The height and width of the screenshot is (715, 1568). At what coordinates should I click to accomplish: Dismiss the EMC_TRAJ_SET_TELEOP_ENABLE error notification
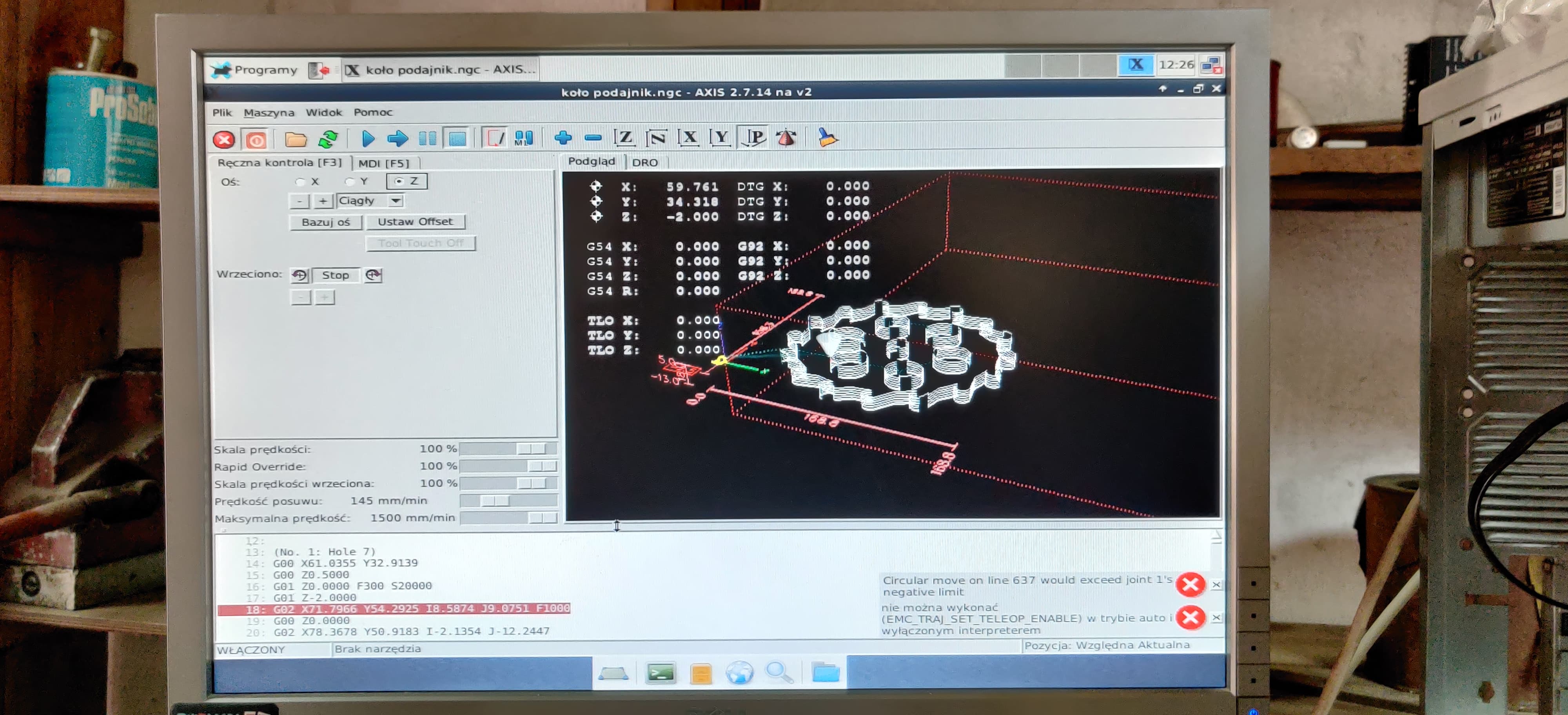pos(1216,618)
